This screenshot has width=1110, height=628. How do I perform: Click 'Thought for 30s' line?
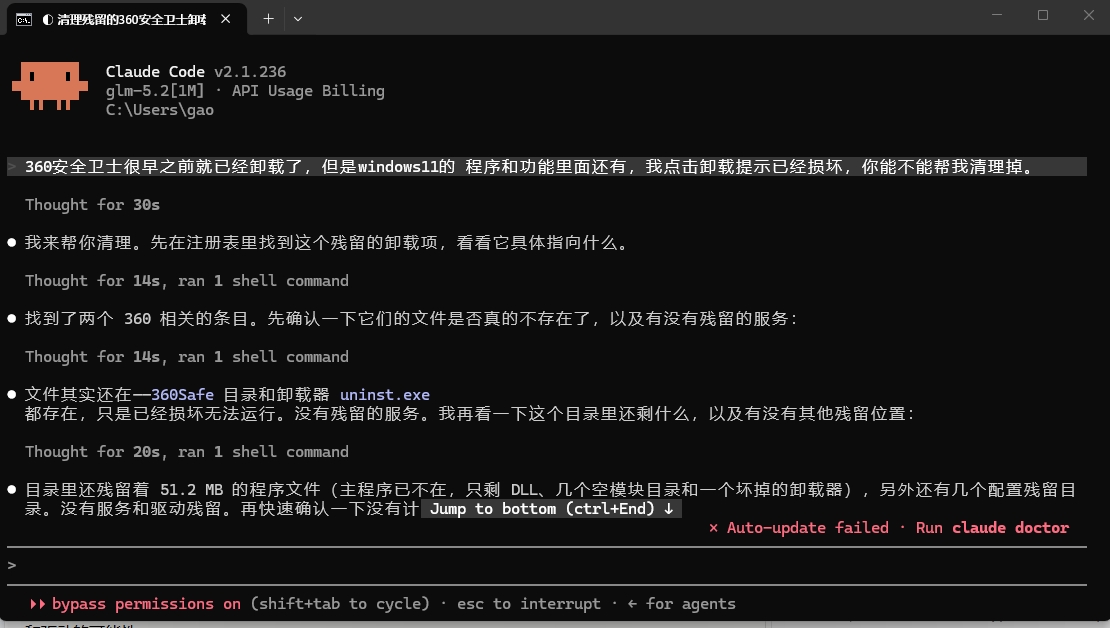click(x=92, y=205)
